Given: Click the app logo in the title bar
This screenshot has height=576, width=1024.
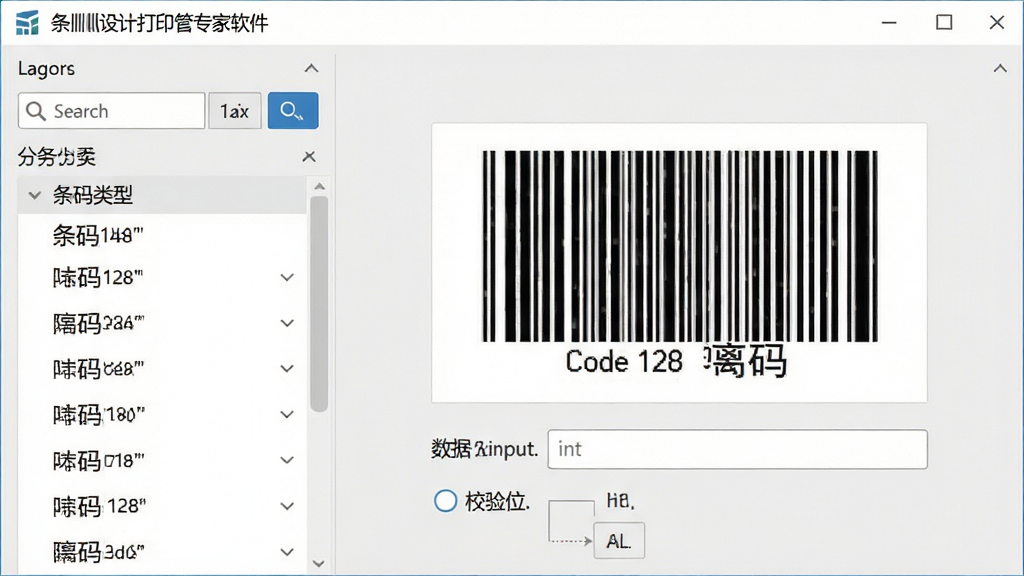Looking at the screenshot, I should 27,23.
